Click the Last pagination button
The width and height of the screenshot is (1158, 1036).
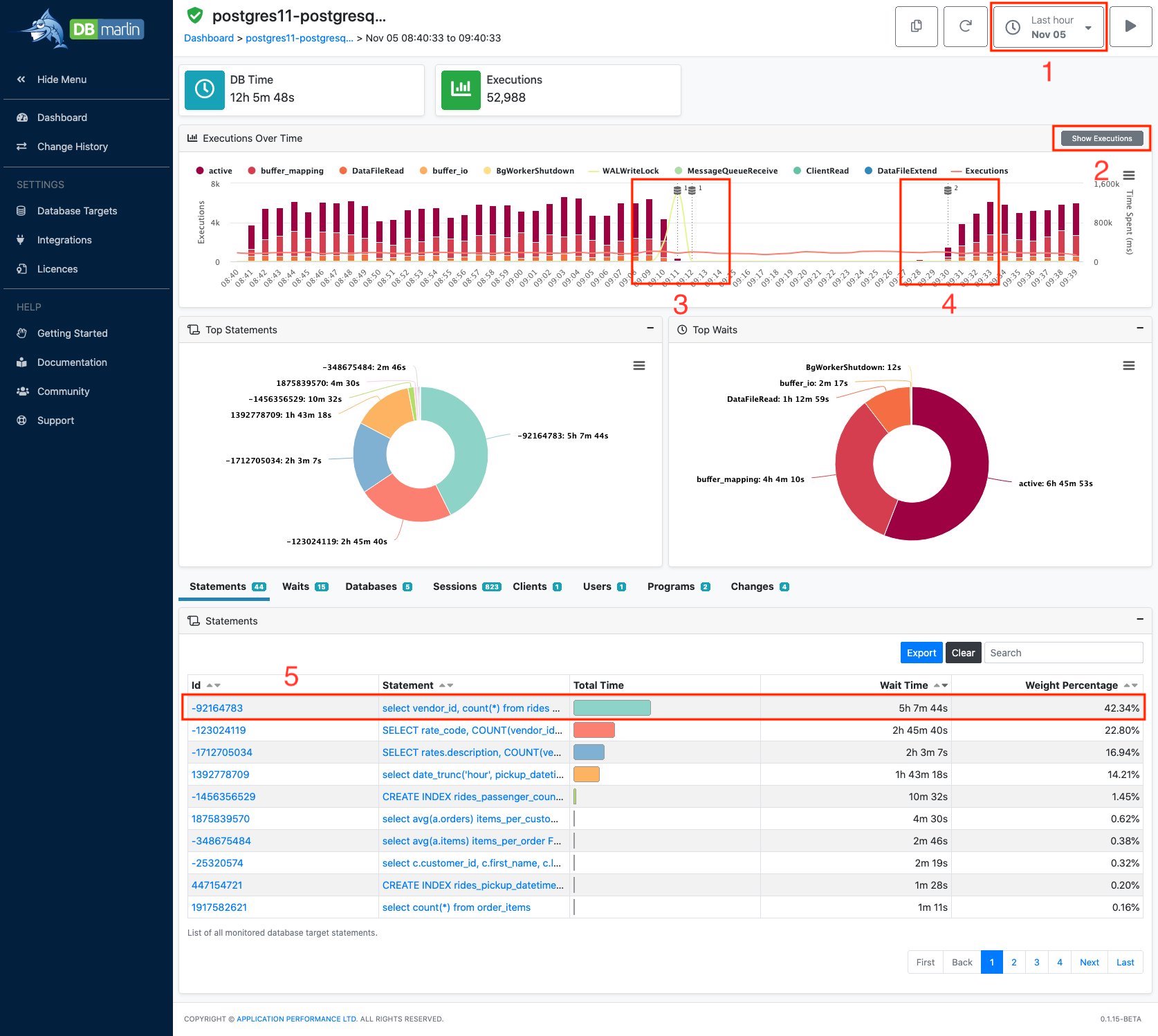[1125, 962]
